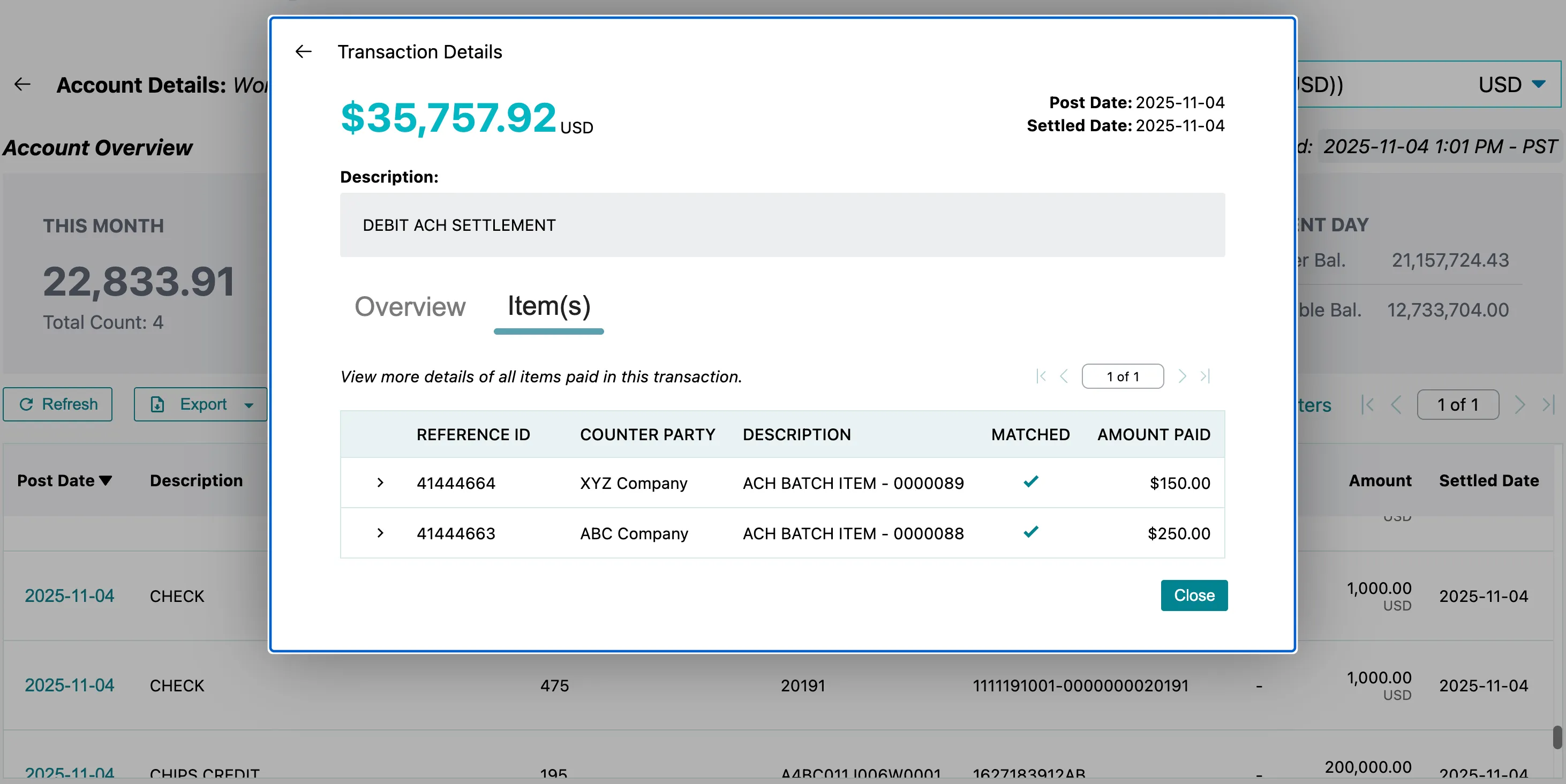Click matched checkmark for XYZ Company row
Screen dimensions: 1566x784
click(1031, 482)
